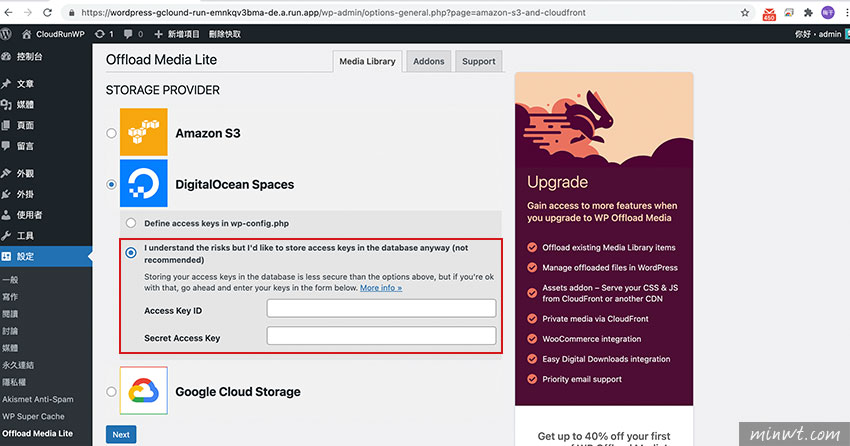Click the DigitalOcean Spaces logo
This screenshot has width=850, height=446.
coord(144,183)
